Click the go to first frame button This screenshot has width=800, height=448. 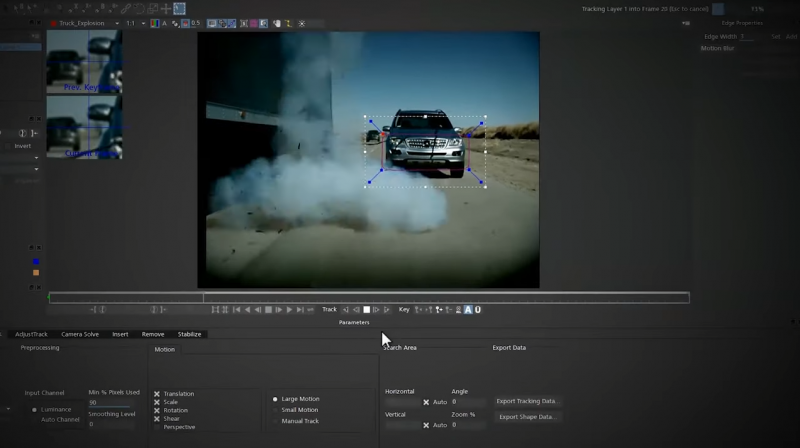pos(236,310)
